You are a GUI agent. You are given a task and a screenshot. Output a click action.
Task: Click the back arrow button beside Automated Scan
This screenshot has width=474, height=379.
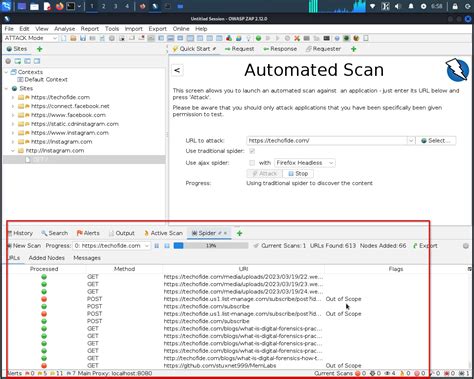pos(177,70)
